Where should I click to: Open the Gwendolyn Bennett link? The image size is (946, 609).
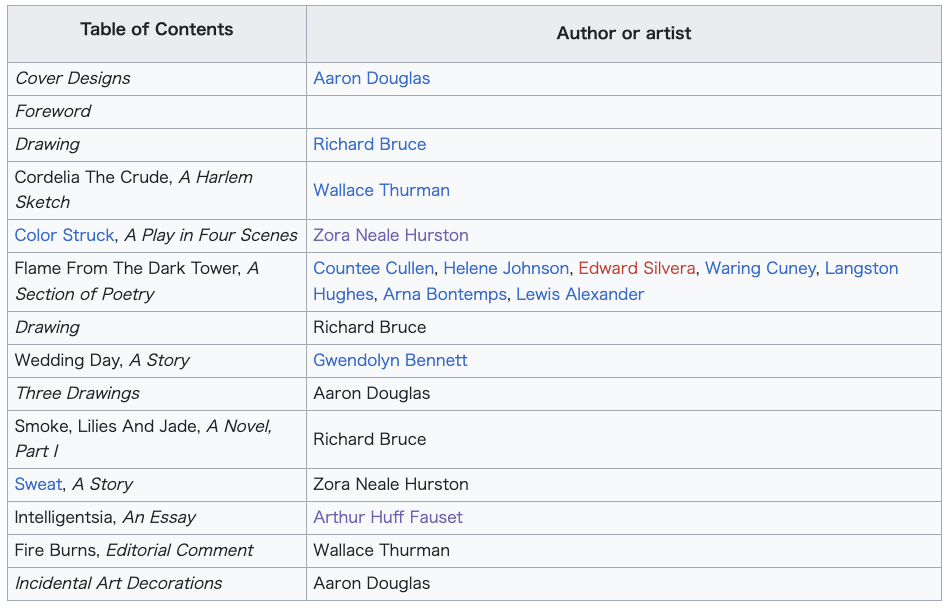point(390,360)
